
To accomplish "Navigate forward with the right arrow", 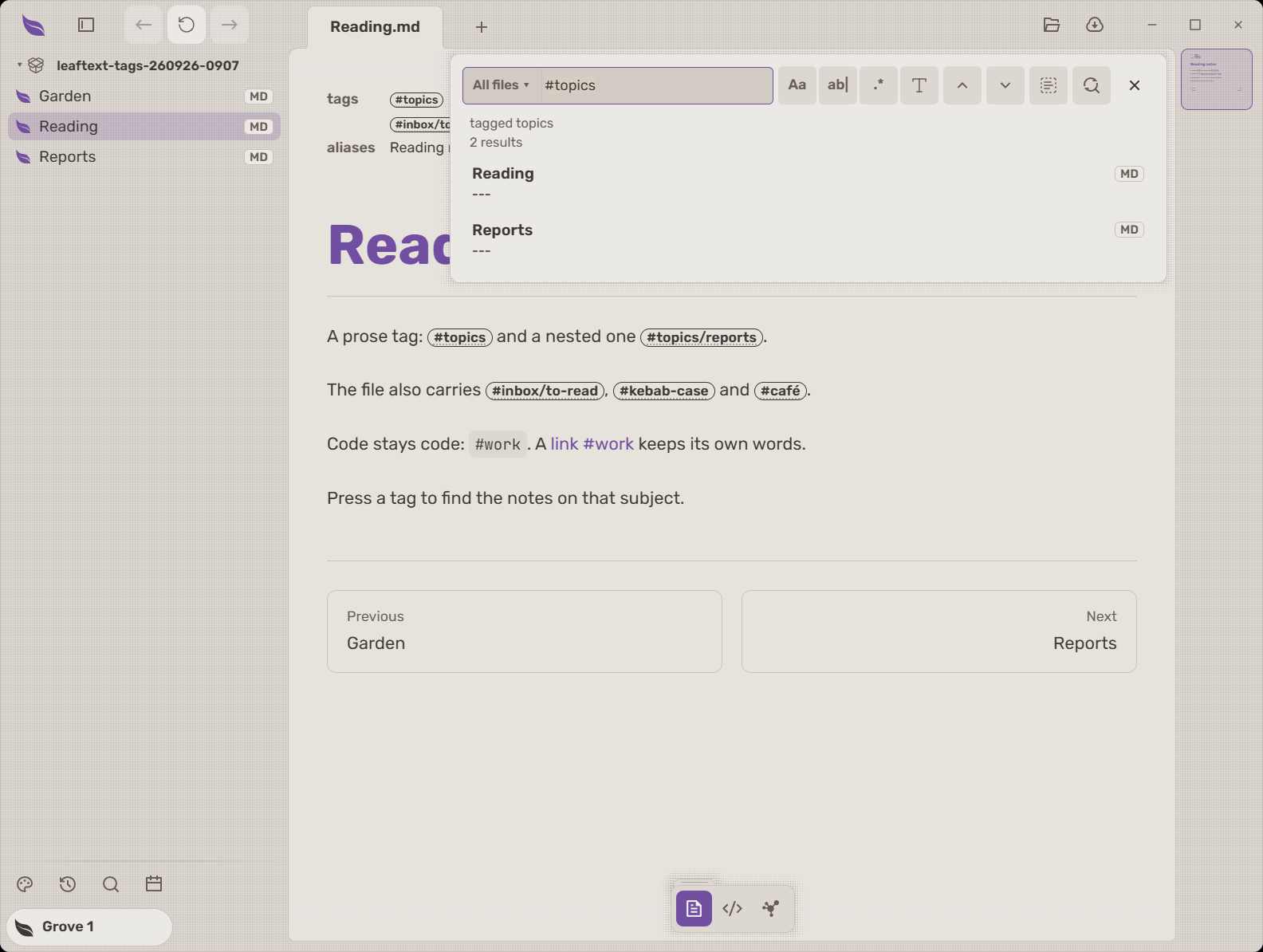I will 230,25.
